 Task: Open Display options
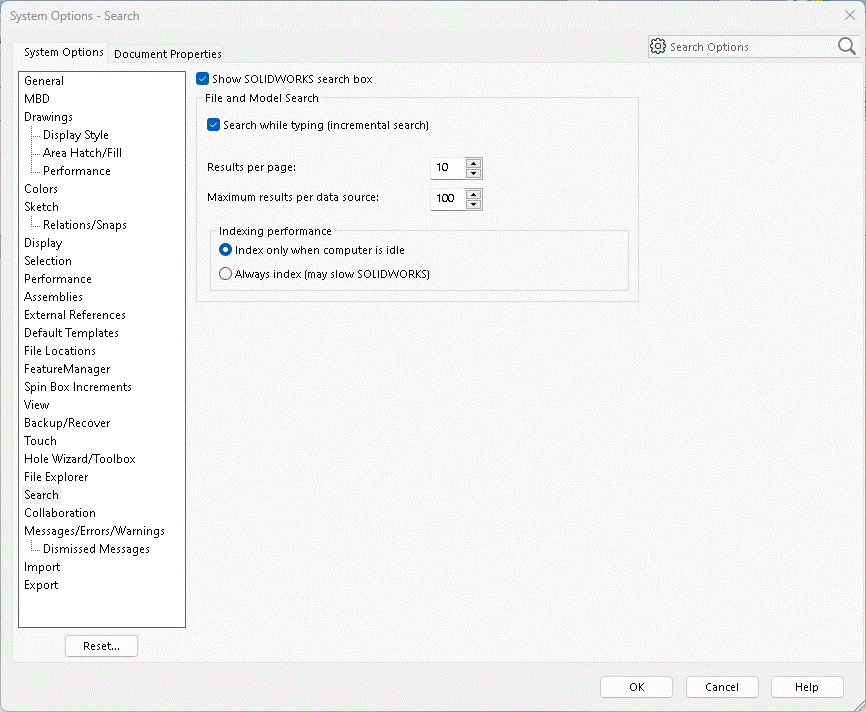pyautogui.click(x=43, y=243)
